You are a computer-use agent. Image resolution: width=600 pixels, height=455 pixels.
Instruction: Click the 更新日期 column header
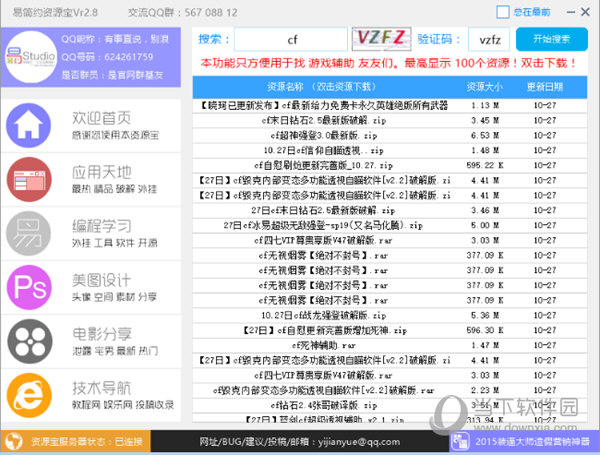pos(545,87)
